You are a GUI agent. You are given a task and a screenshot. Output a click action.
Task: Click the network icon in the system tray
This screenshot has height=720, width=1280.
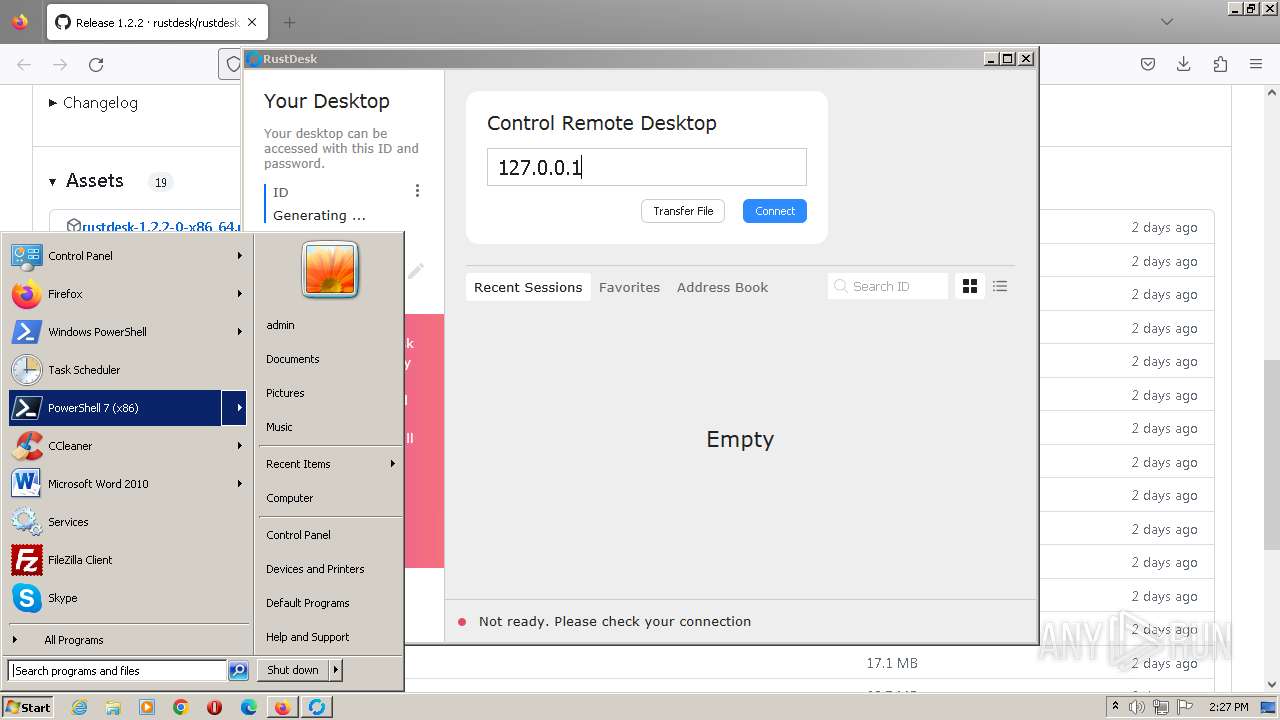point(1161,707)
